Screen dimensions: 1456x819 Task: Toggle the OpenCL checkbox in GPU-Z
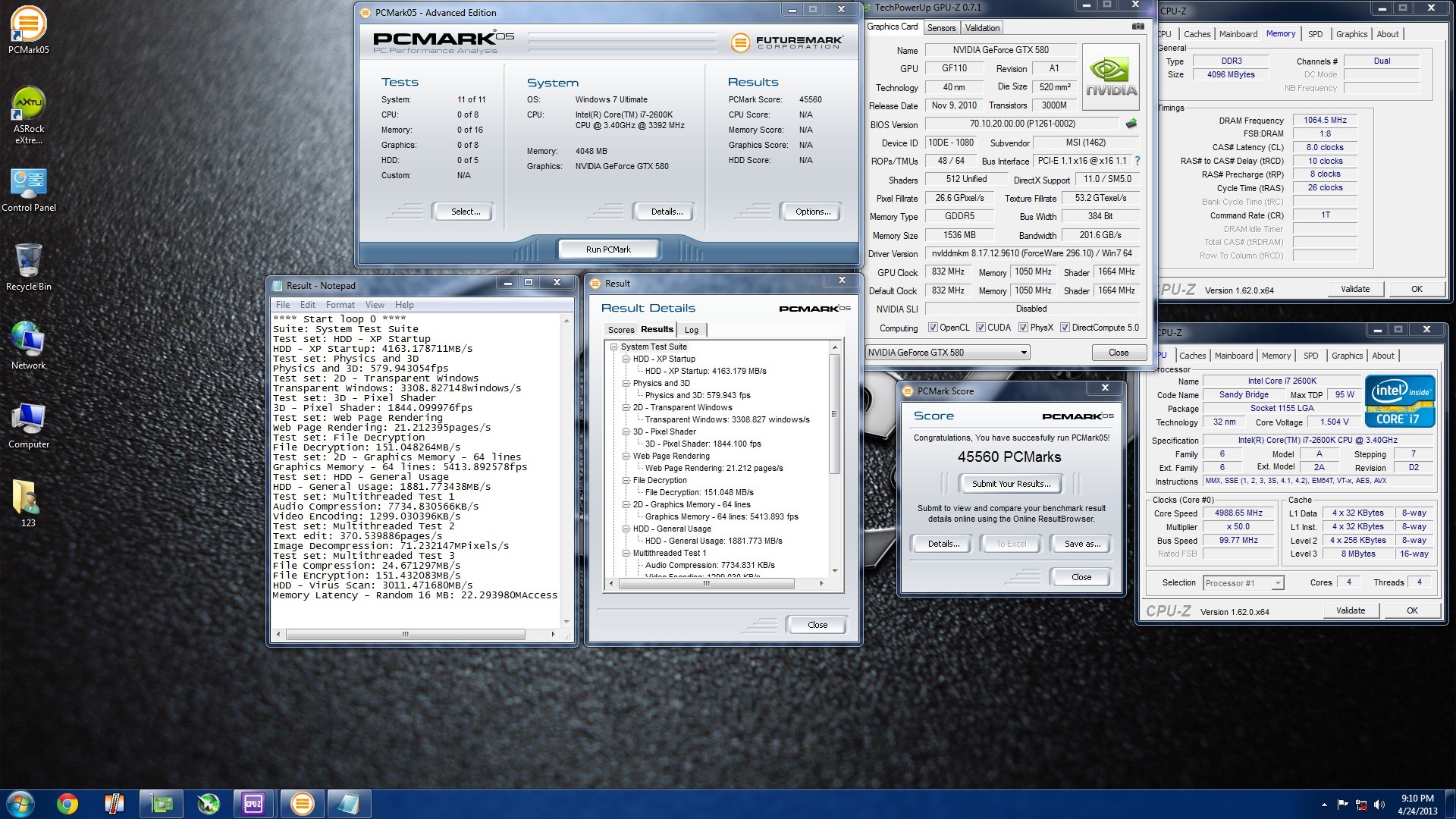[933, 328]
